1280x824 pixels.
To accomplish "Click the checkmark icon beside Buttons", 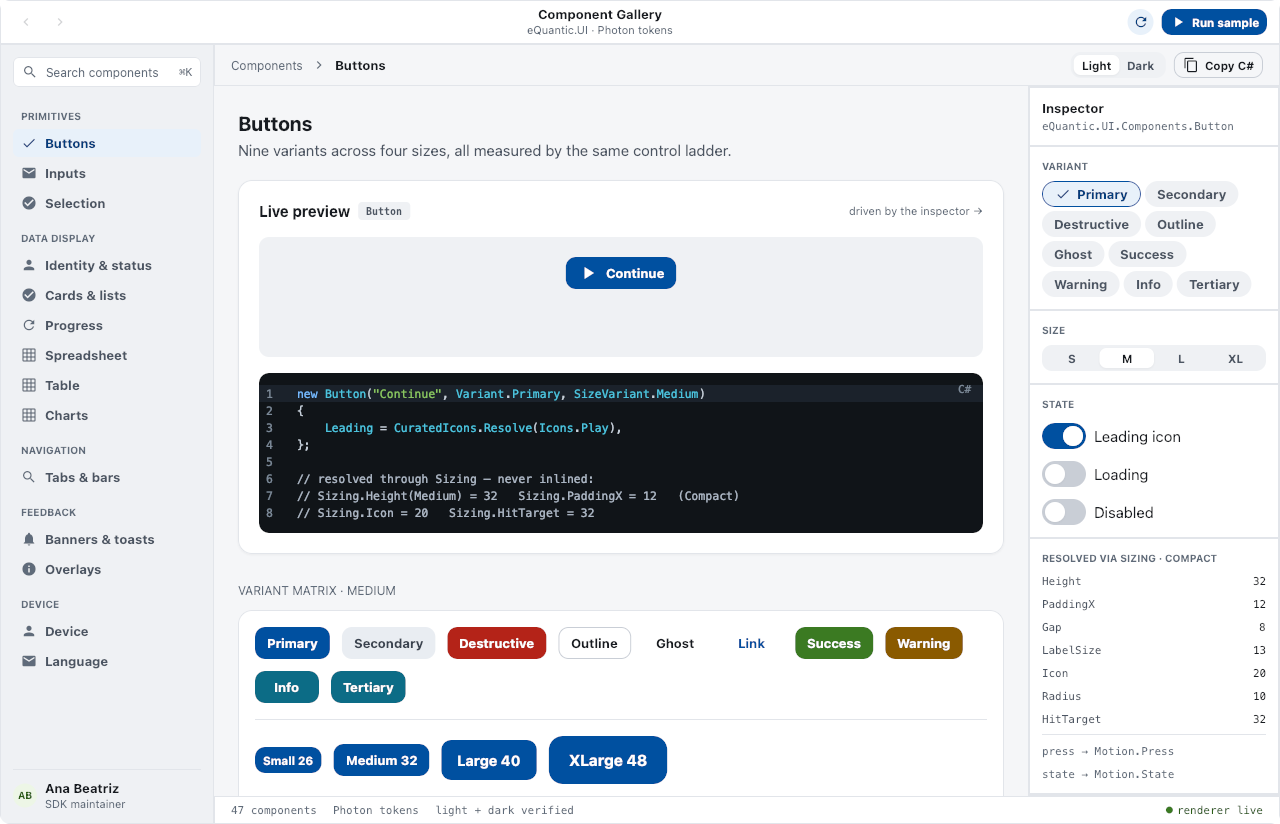I will [29, 143].
